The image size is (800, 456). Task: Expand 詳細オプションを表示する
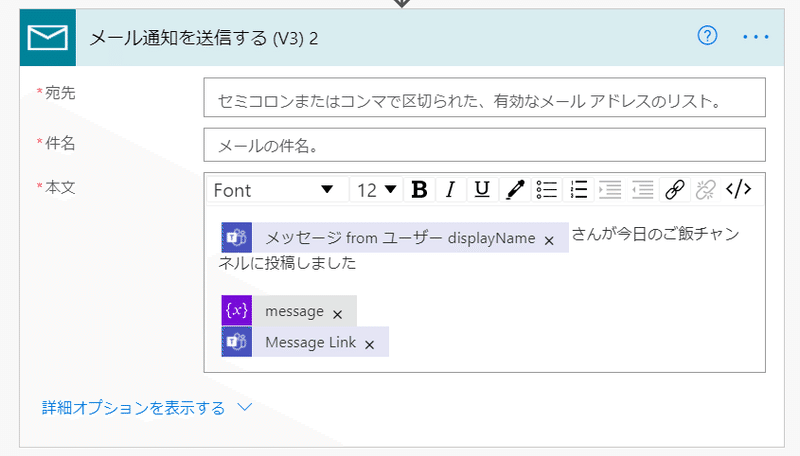(x=133, y=408)
